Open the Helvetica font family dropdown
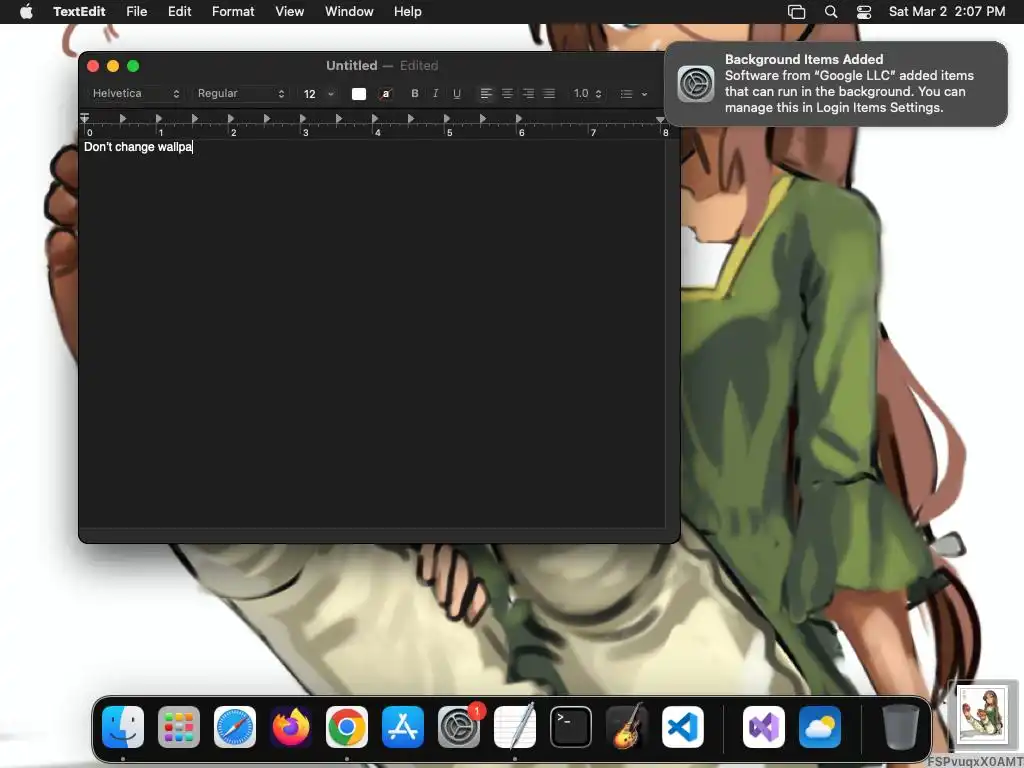Image resolution: width=1024 pixels, height=768 pixels. pyautogui.click(x=135, y=93)
